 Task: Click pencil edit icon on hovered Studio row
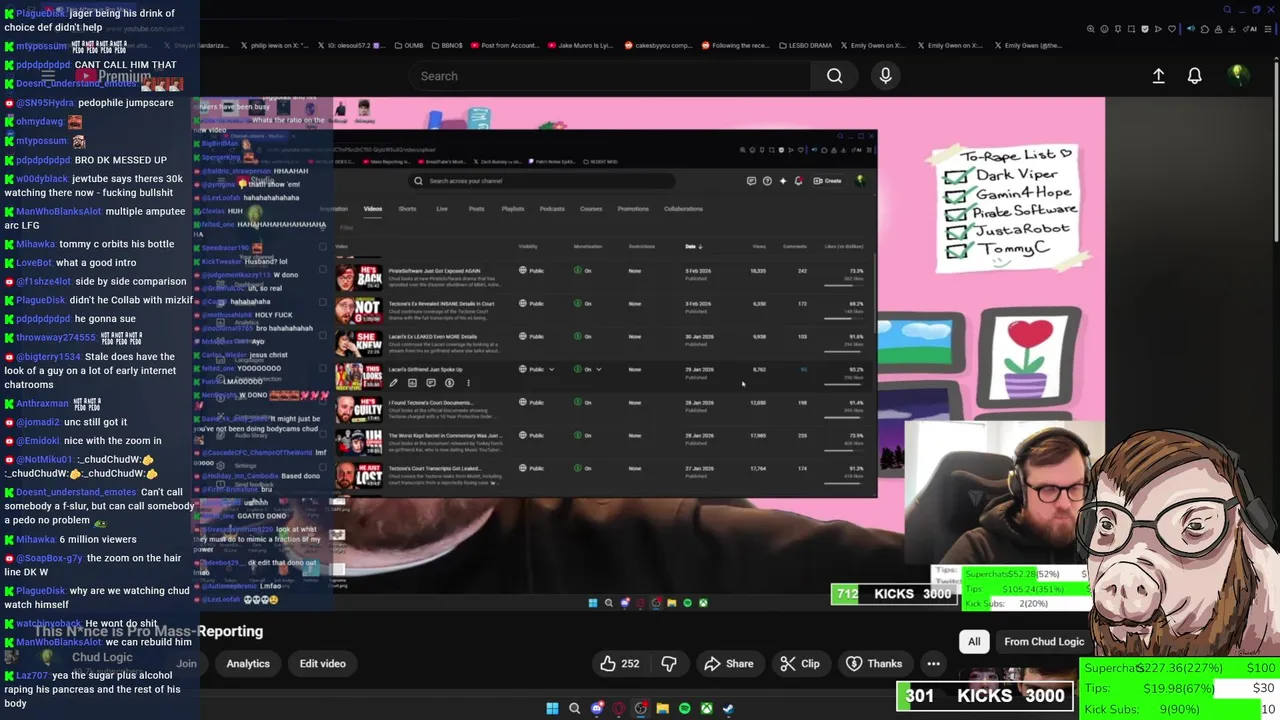pos(393,383)
